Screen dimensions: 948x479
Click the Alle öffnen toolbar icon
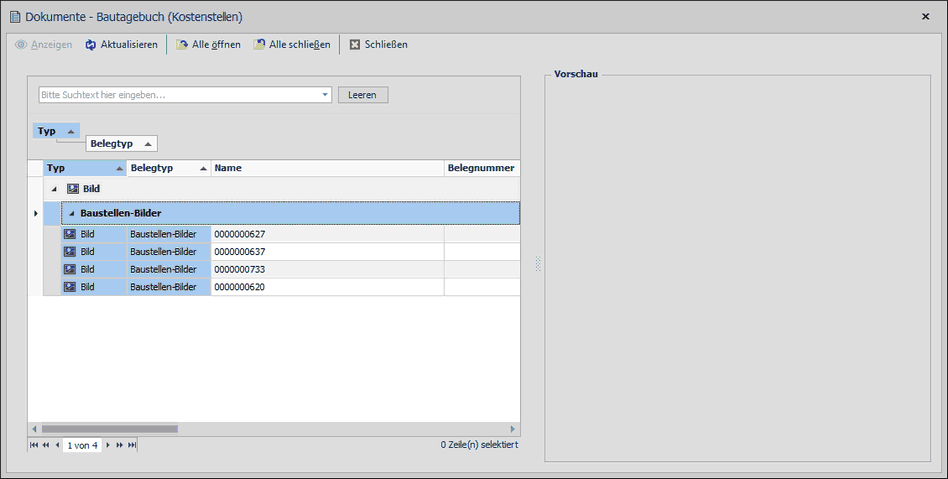pyautogui.click(x=182, y=45)
